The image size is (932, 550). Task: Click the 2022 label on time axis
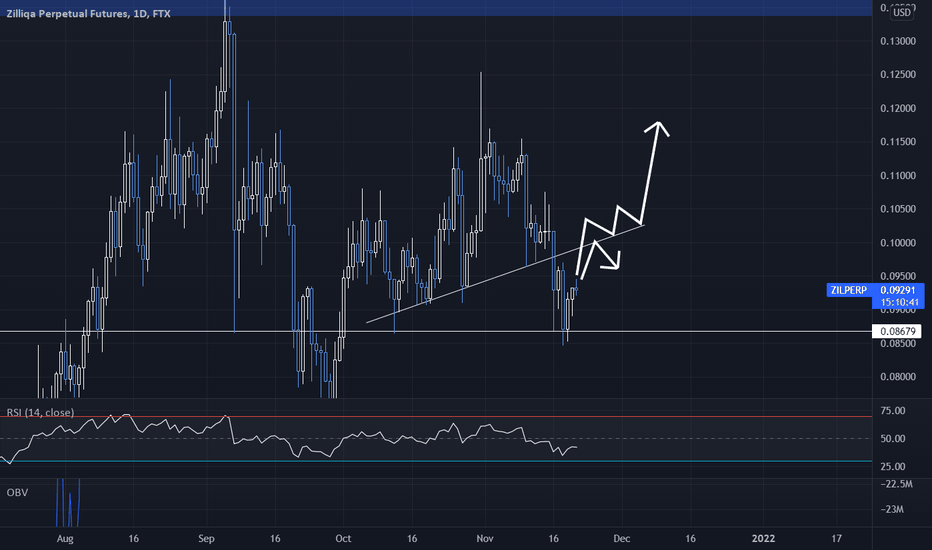(763, 539)
